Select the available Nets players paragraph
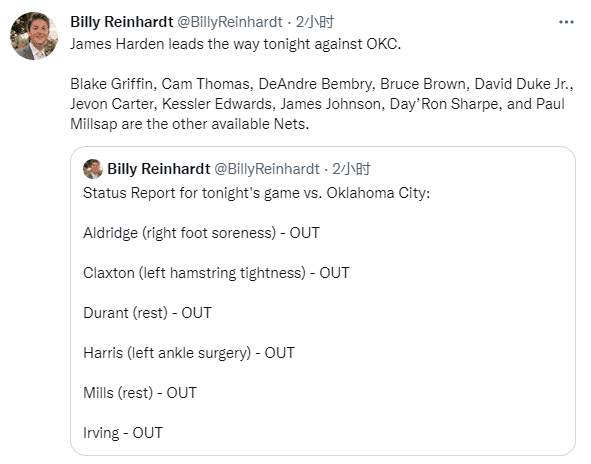 (322, 104)
